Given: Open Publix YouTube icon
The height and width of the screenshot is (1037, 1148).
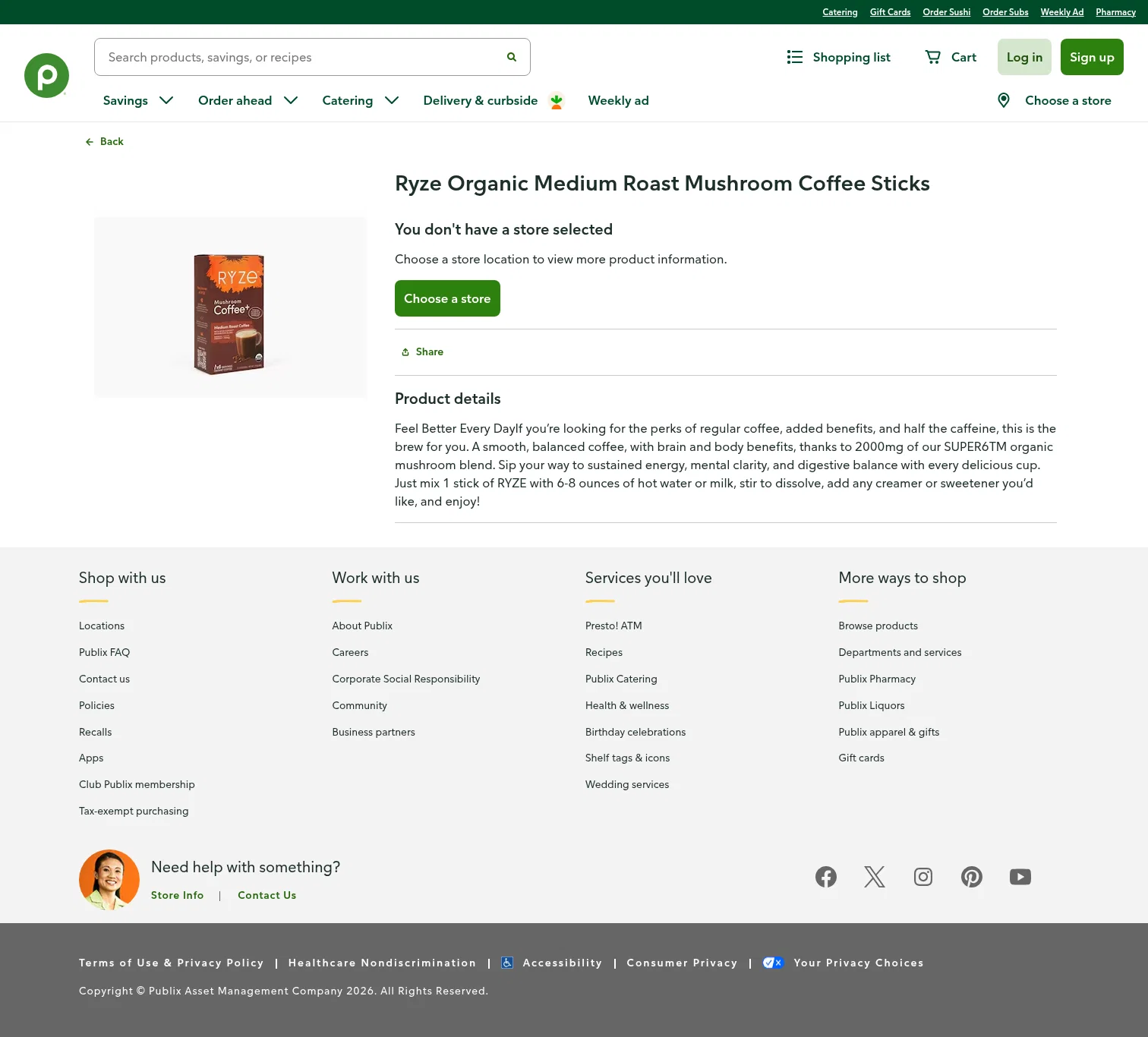Looking at the screenshot, I should [x=1020, y=877].
